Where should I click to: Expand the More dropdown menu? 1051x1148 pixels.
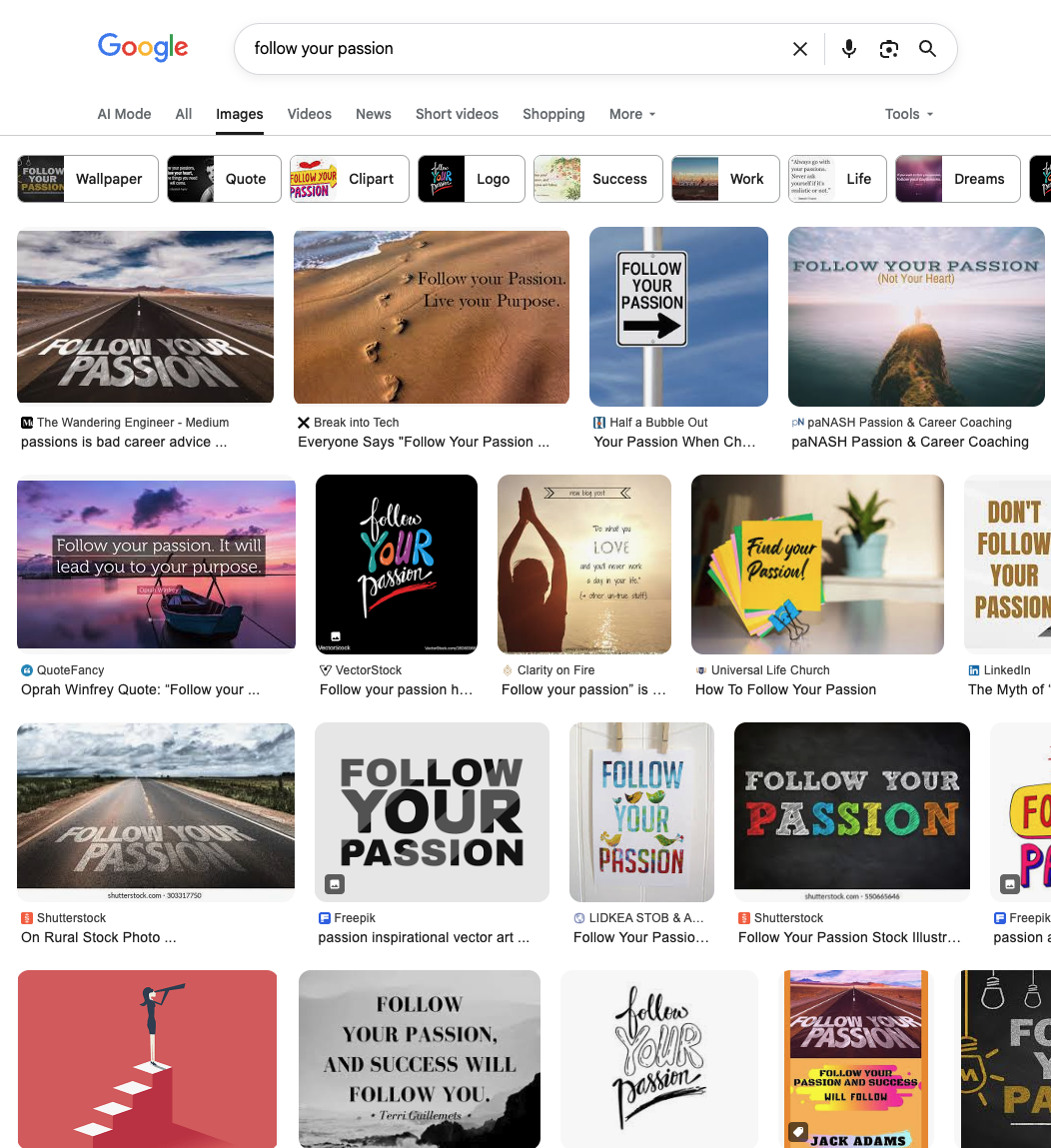[x=632, y=114]
